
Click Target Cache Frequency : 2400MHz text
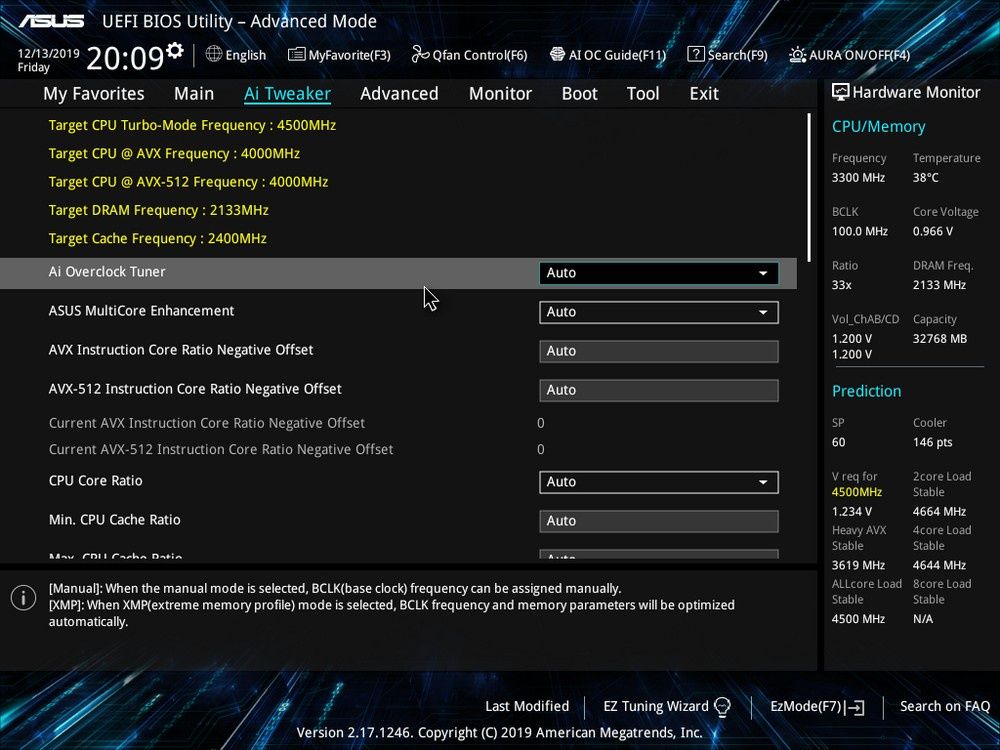click(x=158, y=239)
